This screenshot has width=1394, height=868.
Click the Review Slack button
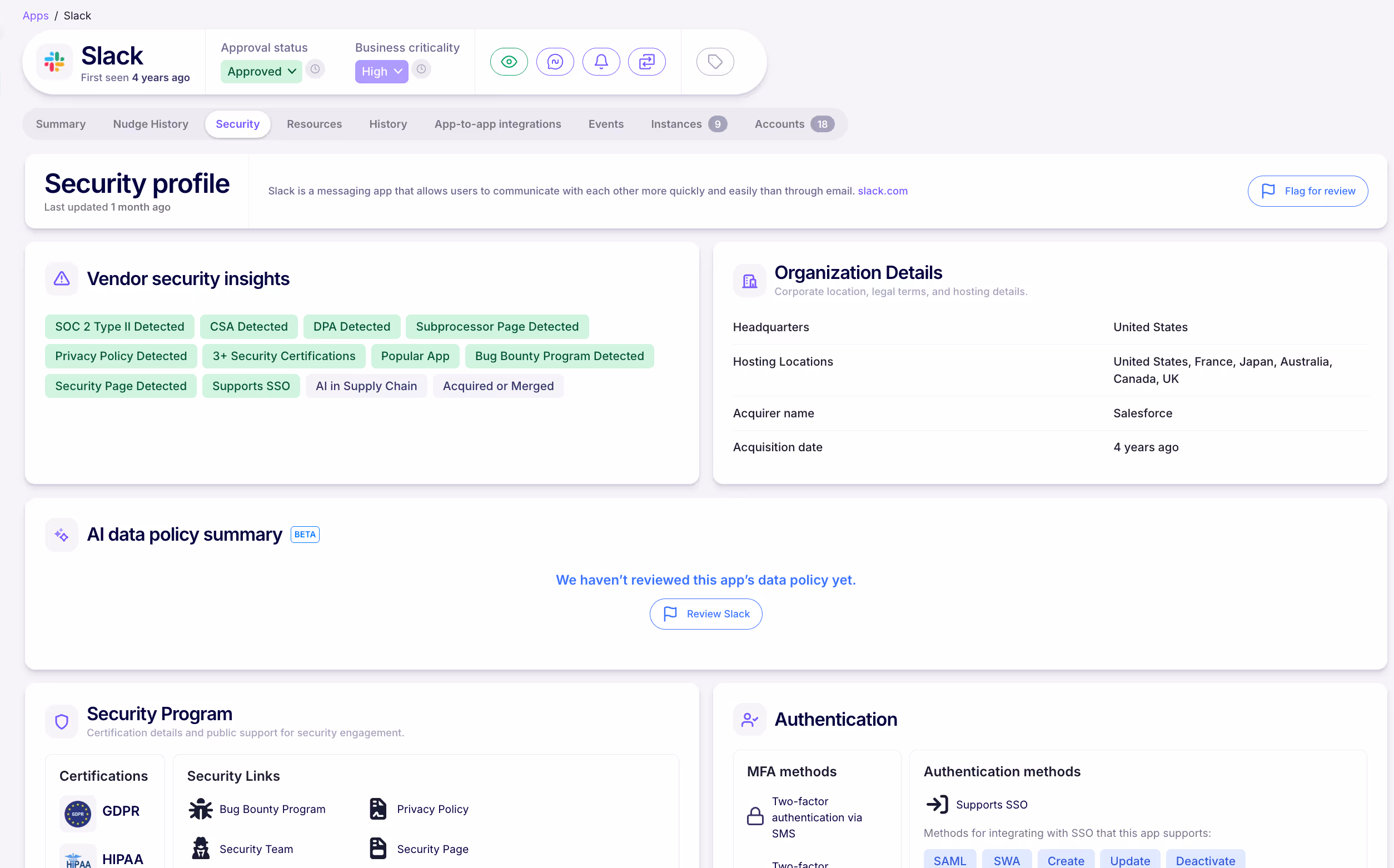coord(705,613)
